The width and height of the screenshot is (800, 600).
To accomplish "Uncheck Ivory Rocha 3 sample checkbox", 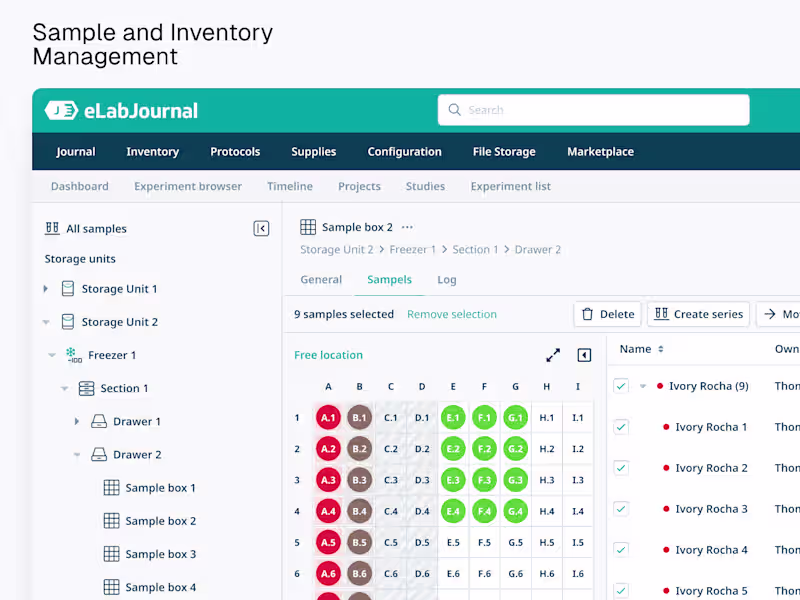I will [621, 509].
